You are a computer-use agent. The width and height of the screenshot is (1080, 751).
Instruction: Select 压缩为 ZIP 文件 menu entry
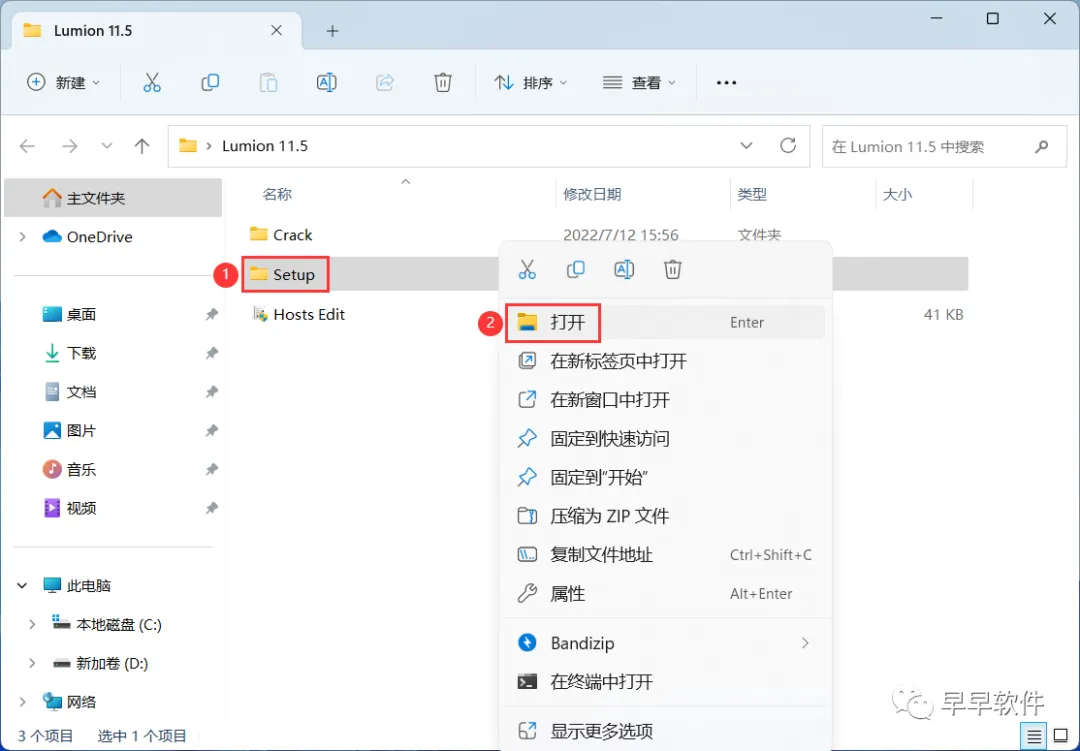(666, 516)
